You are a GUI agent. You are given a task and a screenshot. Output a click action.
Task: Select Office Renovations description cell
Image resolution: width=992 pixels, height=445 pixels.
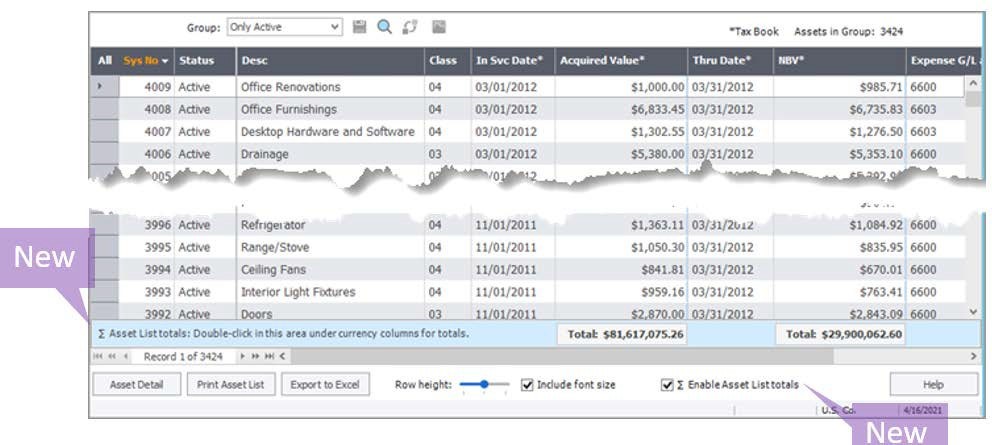tap(330, 87)
